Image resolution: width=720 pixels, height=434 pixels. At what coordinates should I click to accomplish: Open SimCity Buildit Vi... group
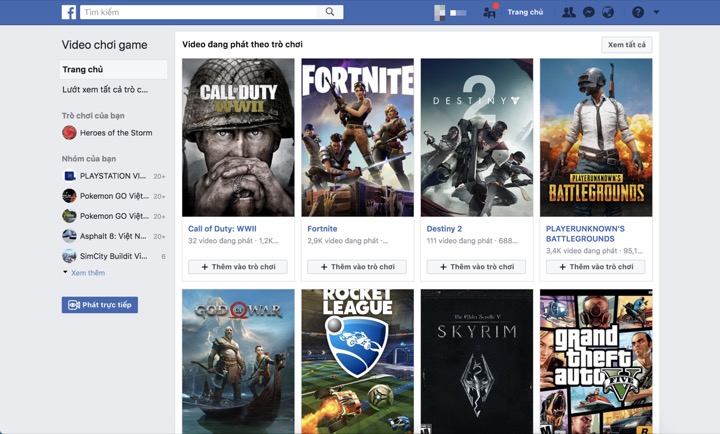point(113,256)
